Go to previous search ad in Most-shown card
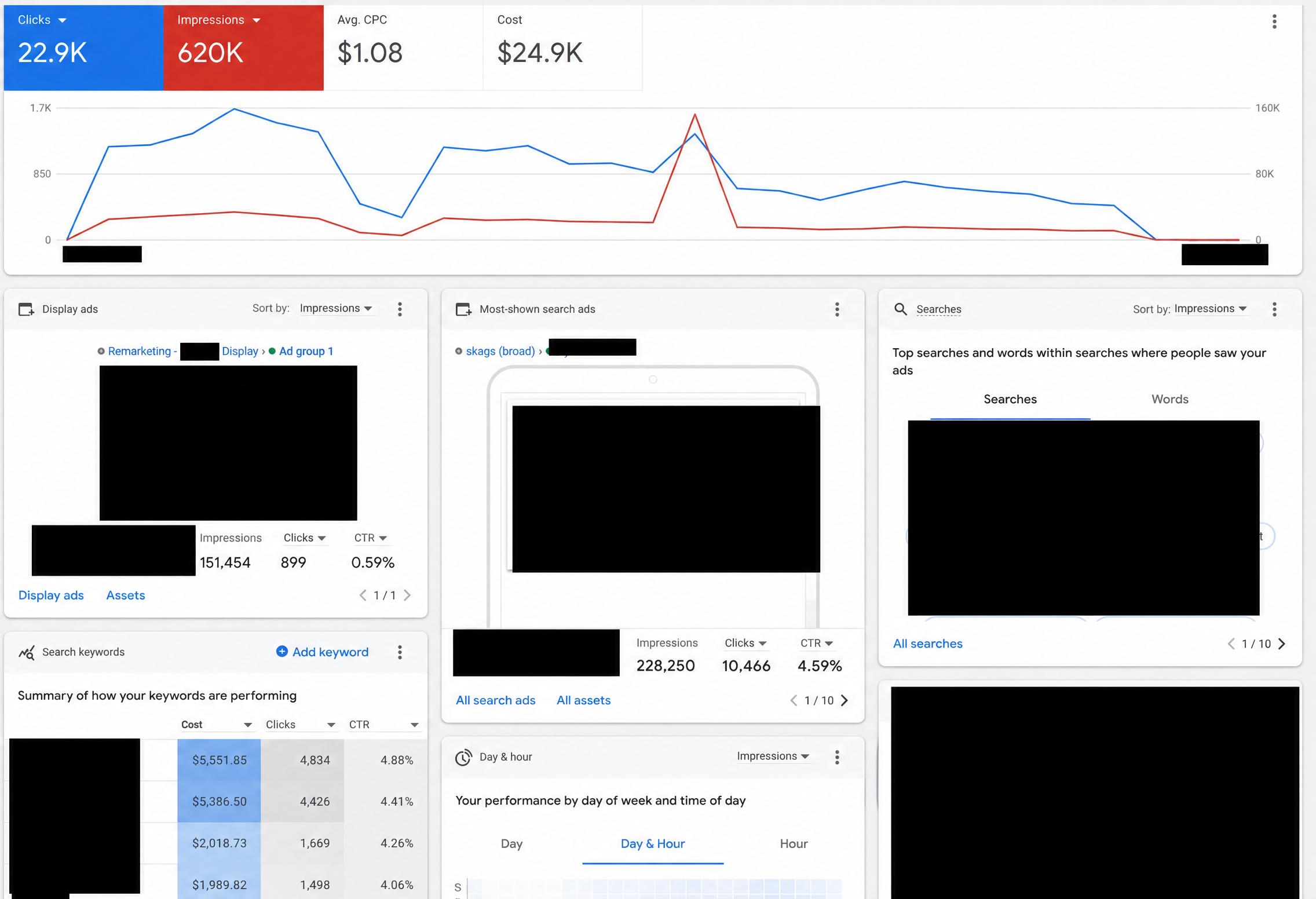The height and width of the screenshot is (899, 1316). point(794,700)
